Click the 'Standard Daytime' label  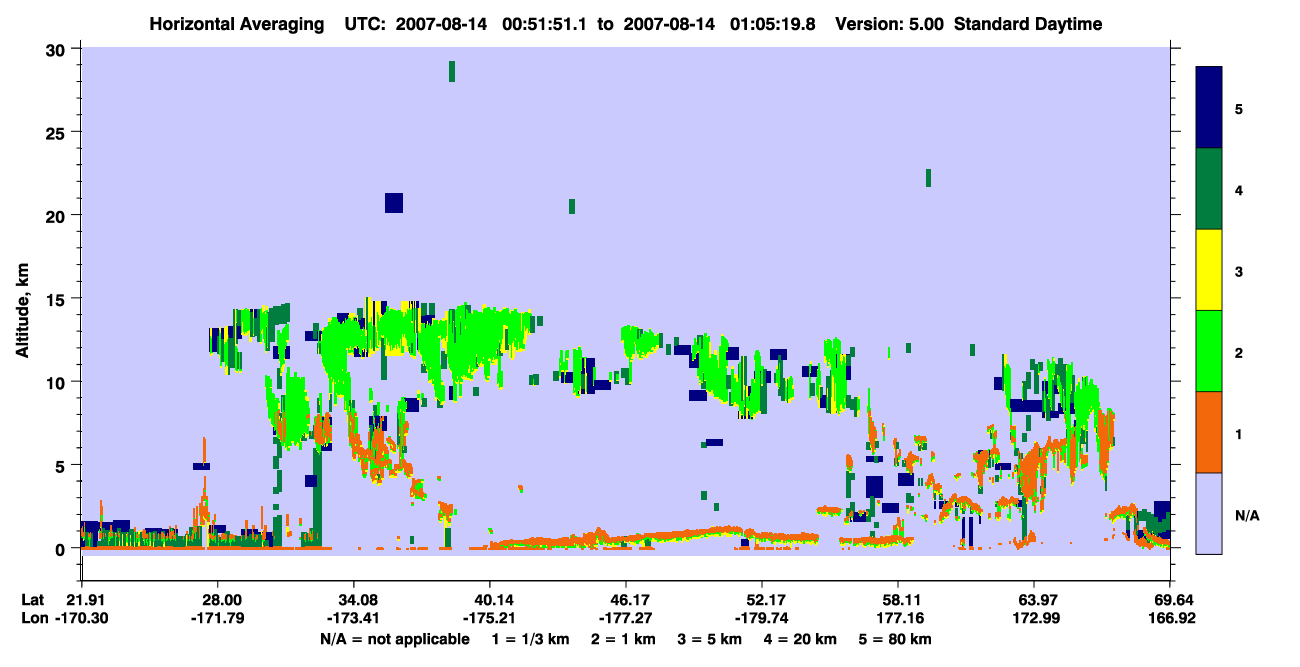(1028, 24)
